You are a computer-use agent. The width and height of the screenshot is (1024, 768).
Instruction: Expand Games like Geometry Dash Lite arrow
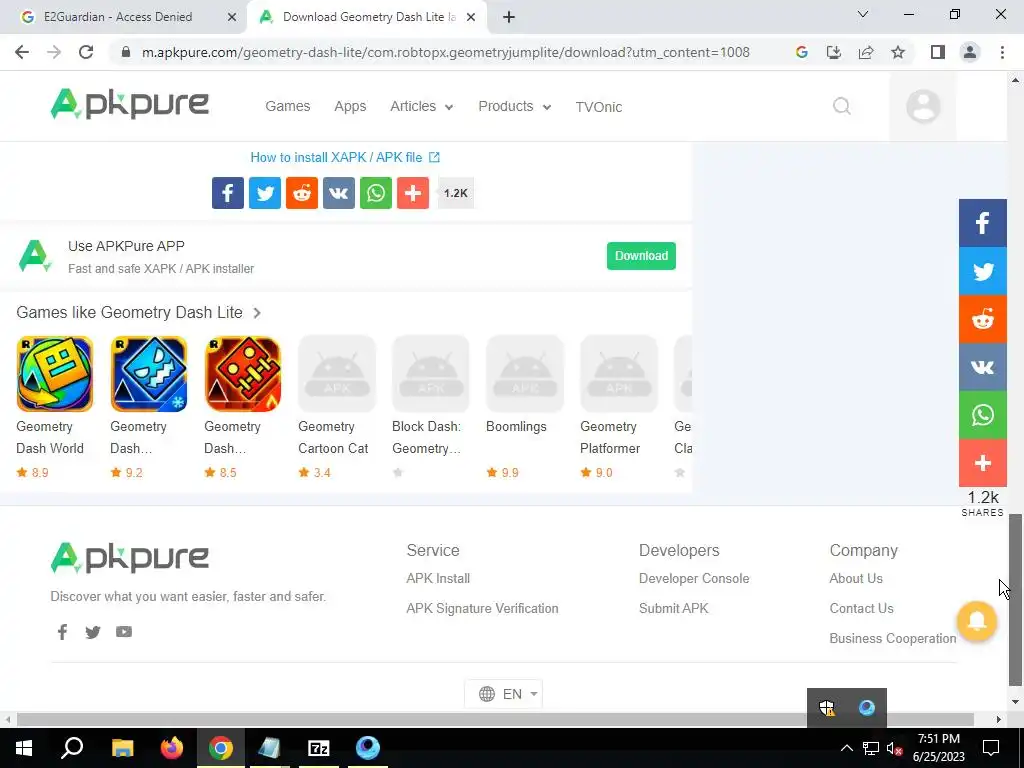tap(257, 313)
